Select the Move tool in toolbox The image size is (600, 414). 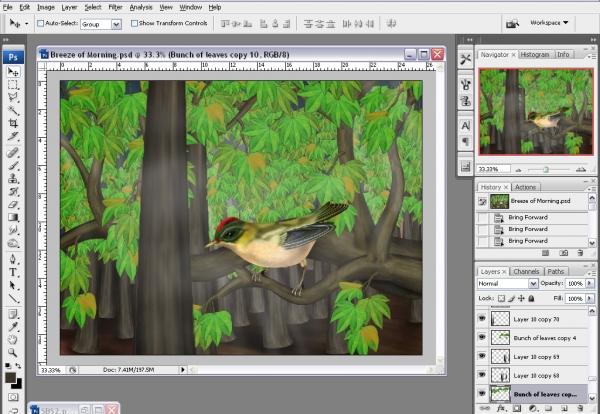point(13,72)
